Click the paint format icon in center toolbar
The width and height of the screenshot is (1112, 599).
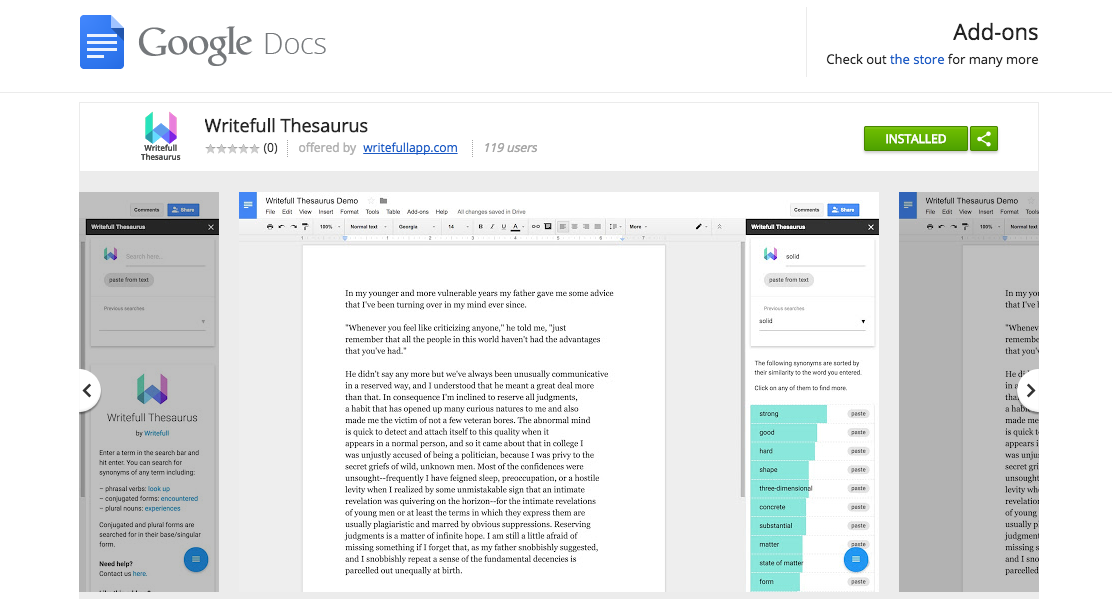click(x=305, y=227)
